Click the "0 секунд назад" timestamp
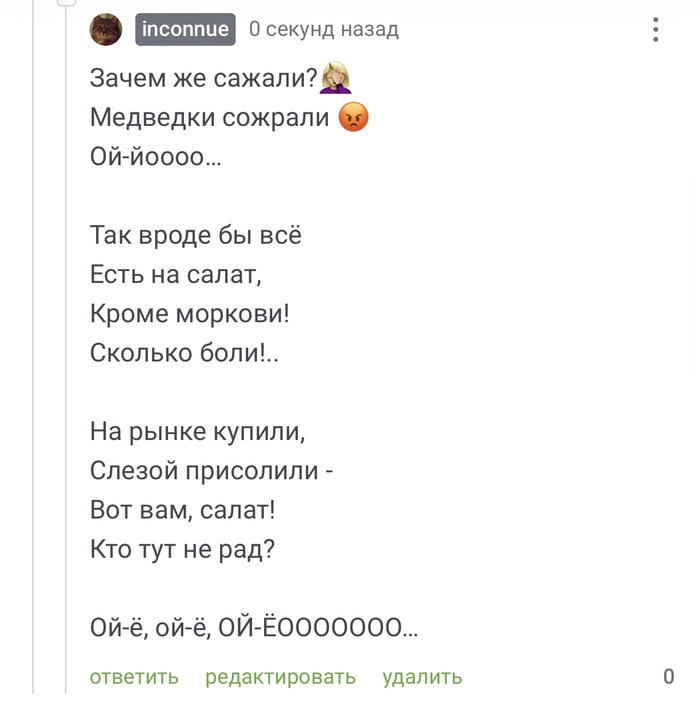The height and width of the screenshot is (705, 700). click(x=323, y=30)
